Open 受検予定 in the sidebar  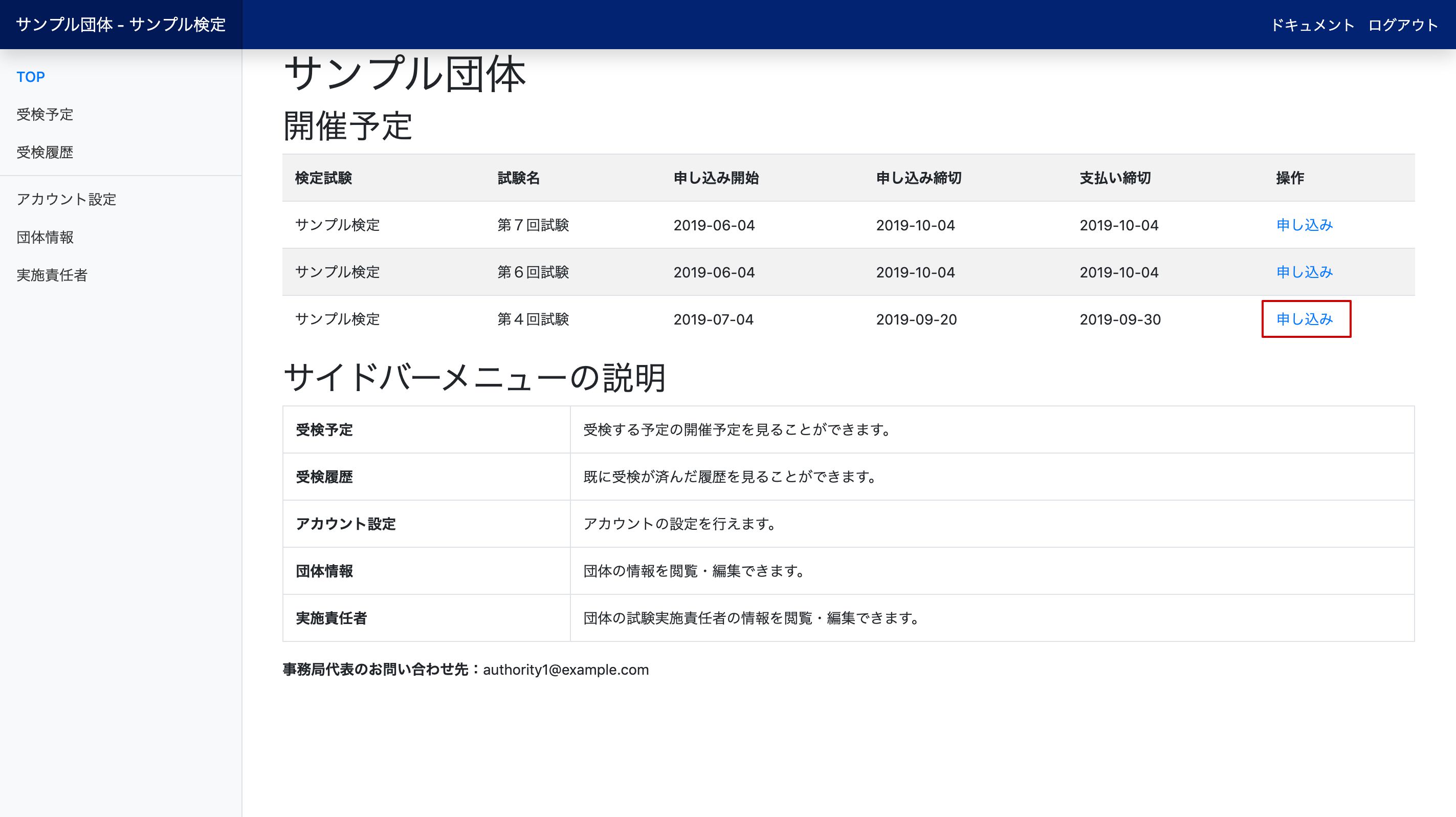pos(45,114)
